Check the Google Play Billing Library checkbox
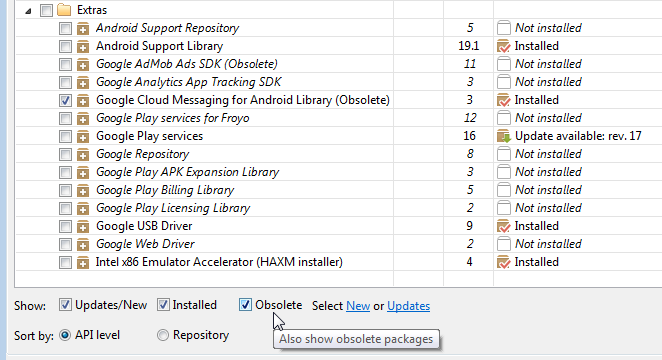Viewport: 662px width, 360px height. coord(65,190)
